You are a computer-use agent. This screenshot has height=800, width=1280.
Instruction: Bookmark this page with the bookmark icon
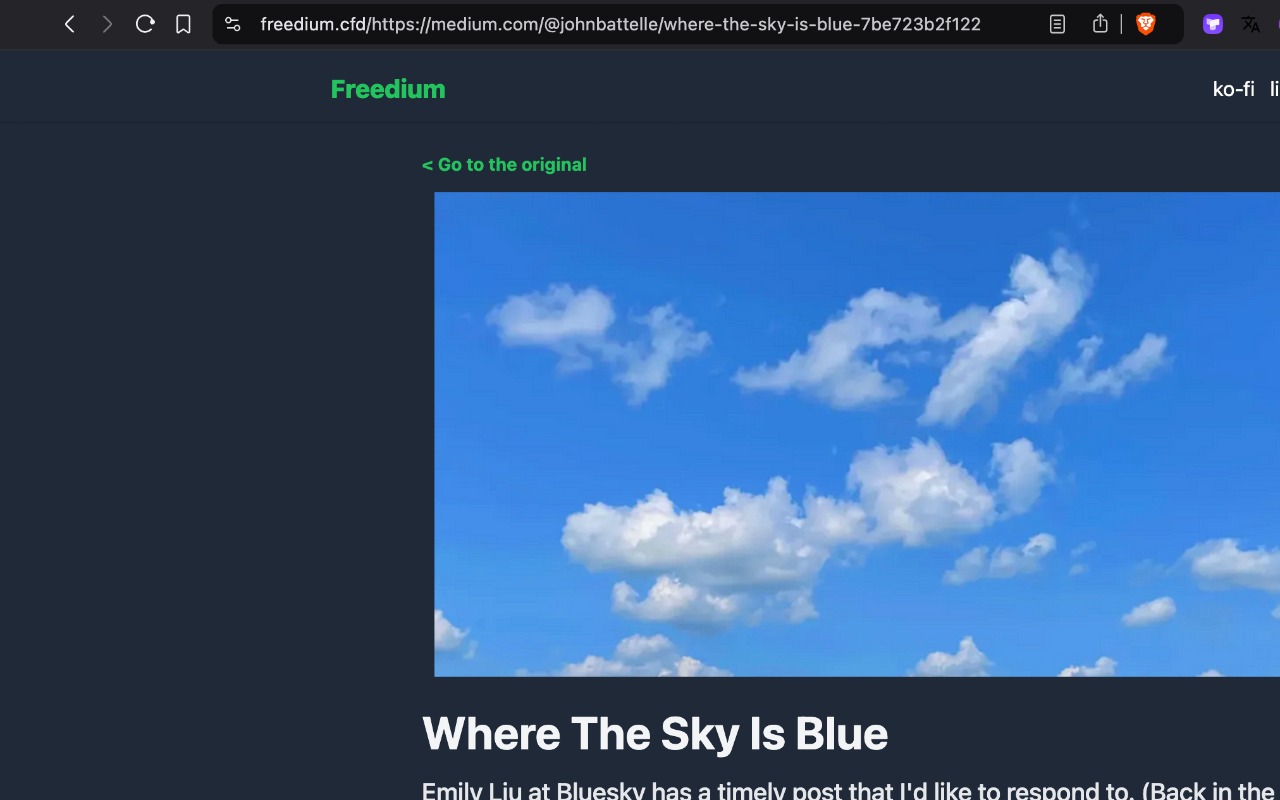point(183,24)
